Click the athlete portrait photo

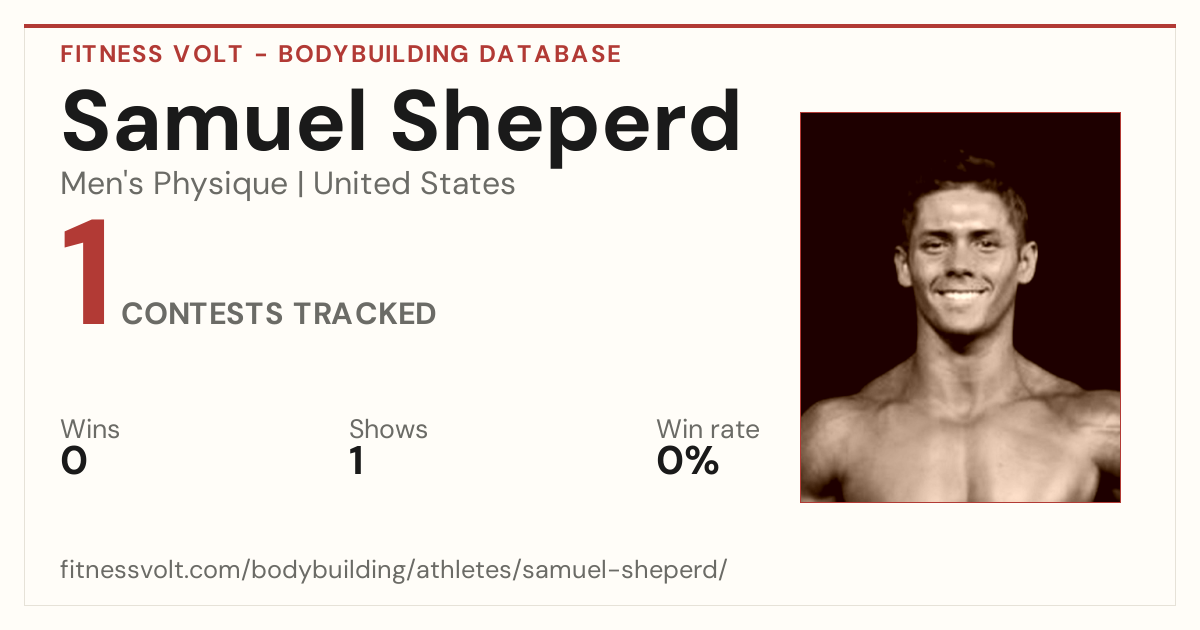point(960,307)
